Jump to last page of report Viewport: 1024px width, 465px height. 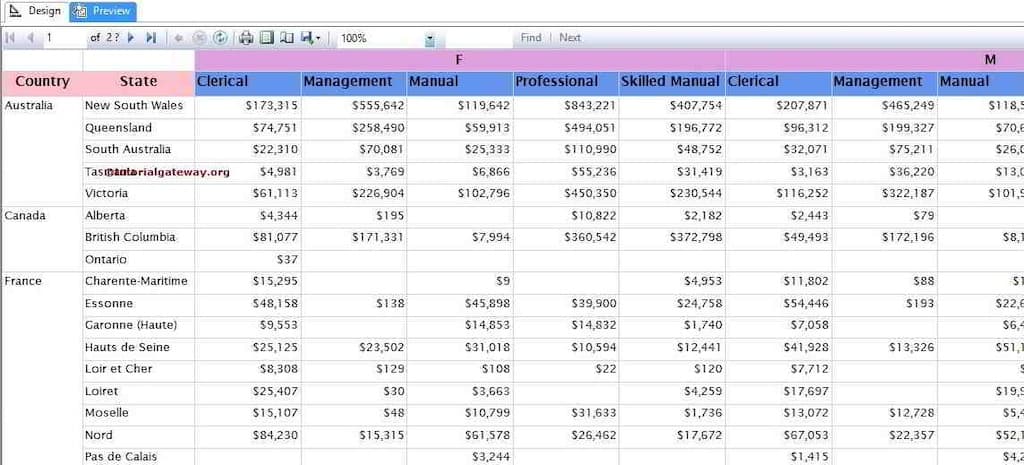click(x=152, y=38)
